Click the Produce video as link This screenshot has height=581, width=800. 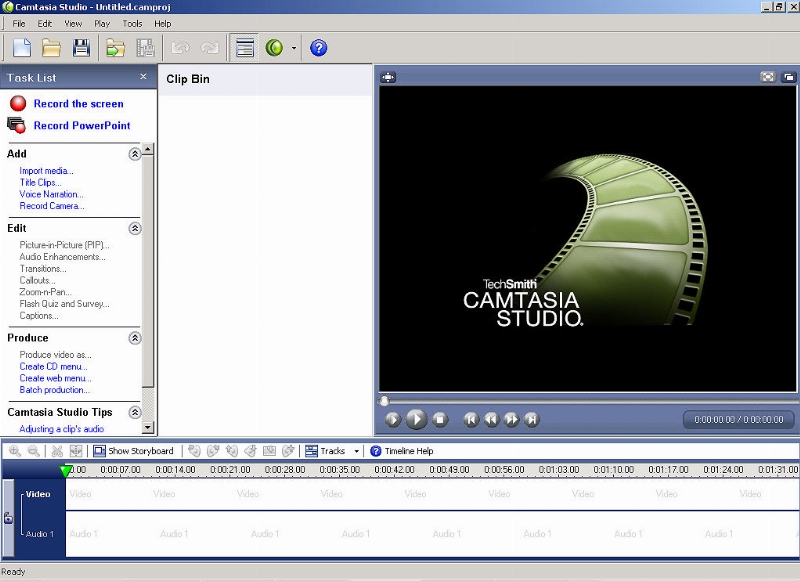tap(55, 355)
